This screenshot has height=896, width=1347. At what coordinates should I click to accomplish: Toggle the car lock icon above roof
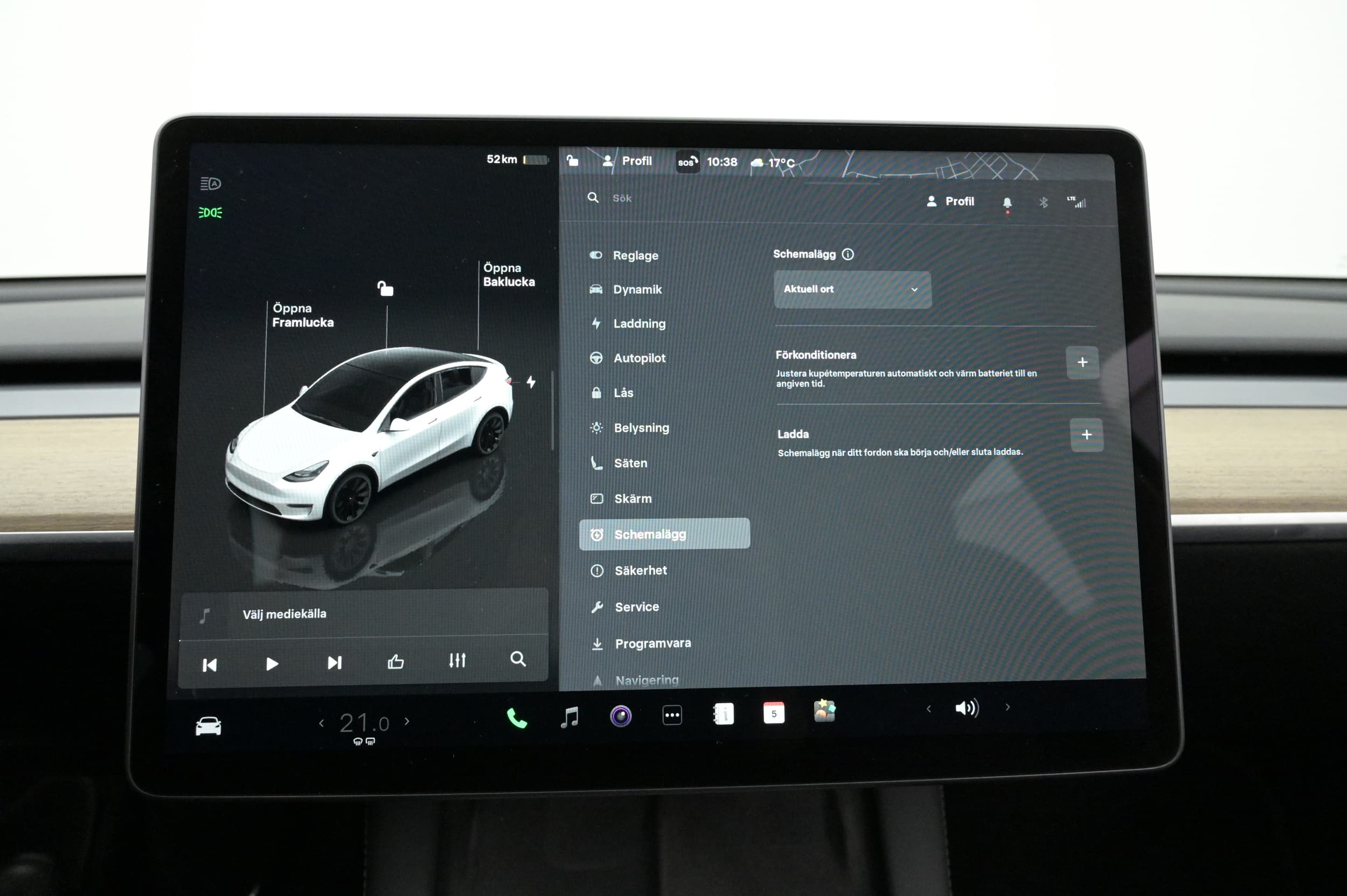[385, 289]
